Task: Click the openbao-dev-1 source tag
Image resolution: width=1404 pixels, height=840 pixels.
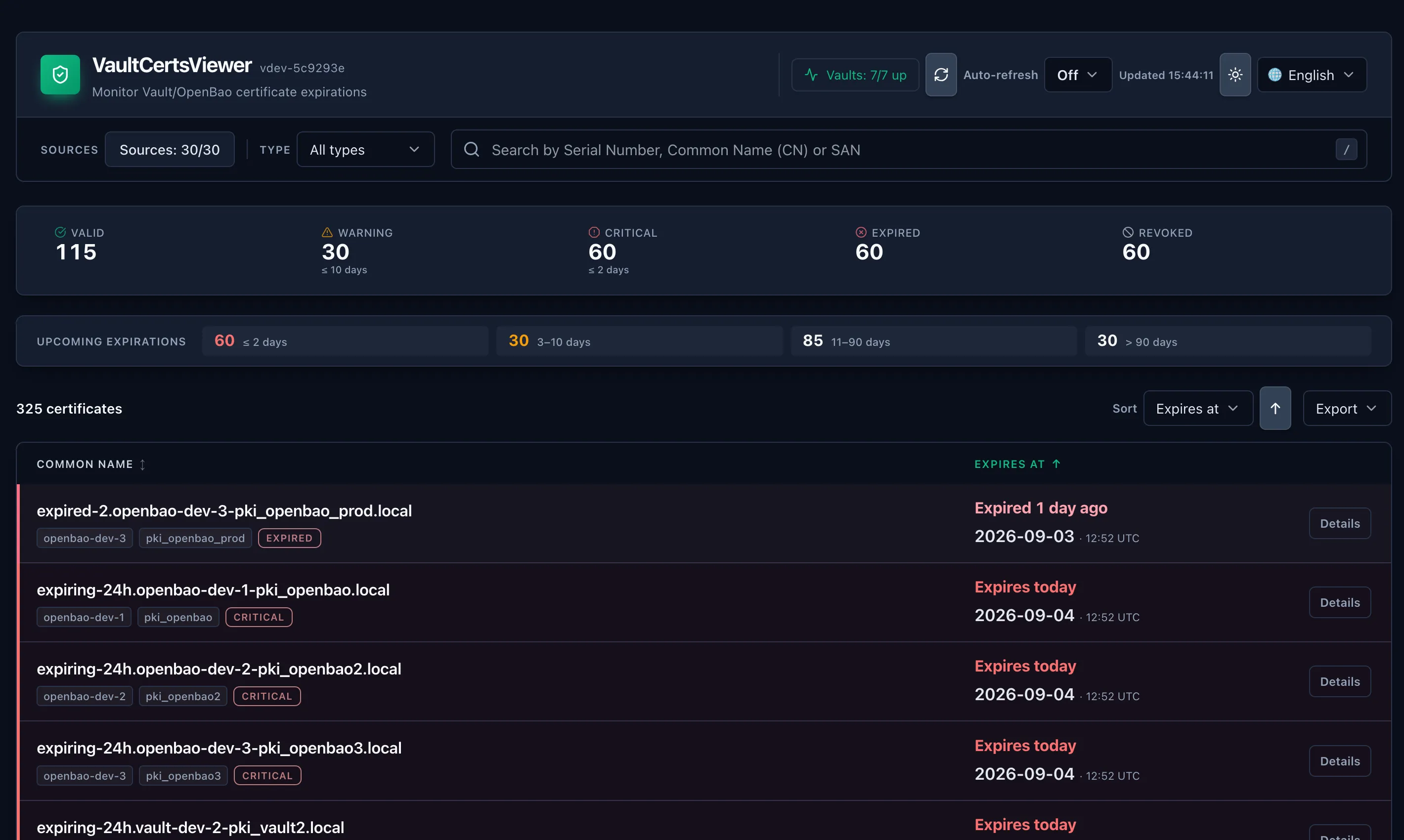Action: click(x=84, y=617)
